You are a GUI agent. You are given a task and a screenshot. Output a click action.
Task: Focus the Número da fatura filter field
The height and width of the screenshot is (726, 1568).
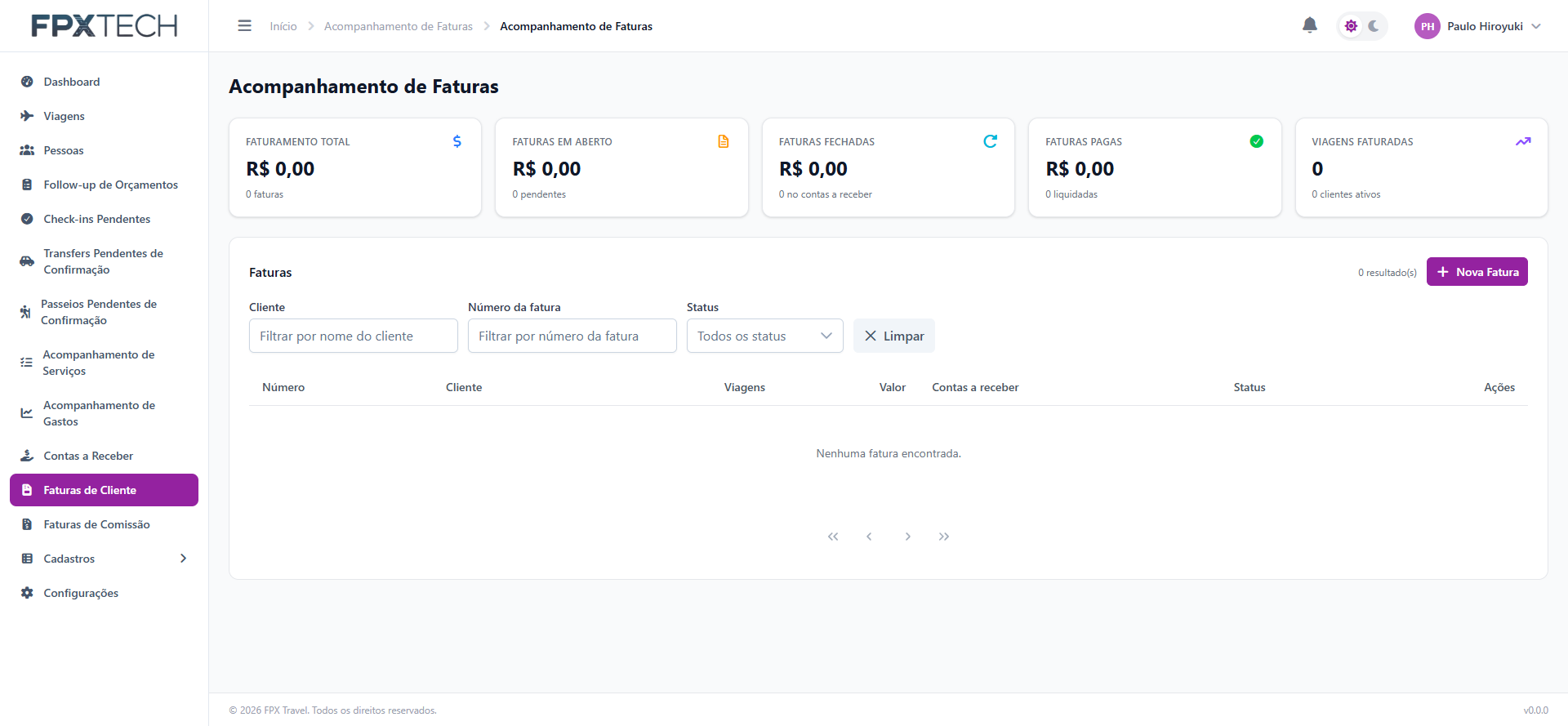(572, 336)
